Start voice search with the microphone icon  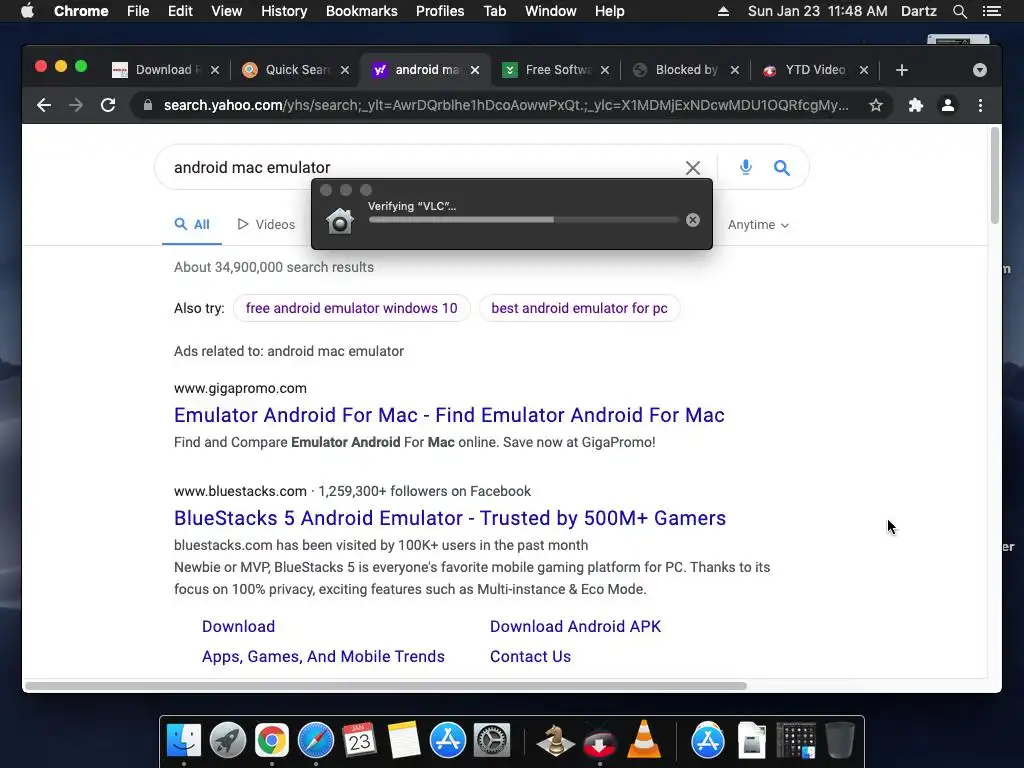[x=745, y=167]
